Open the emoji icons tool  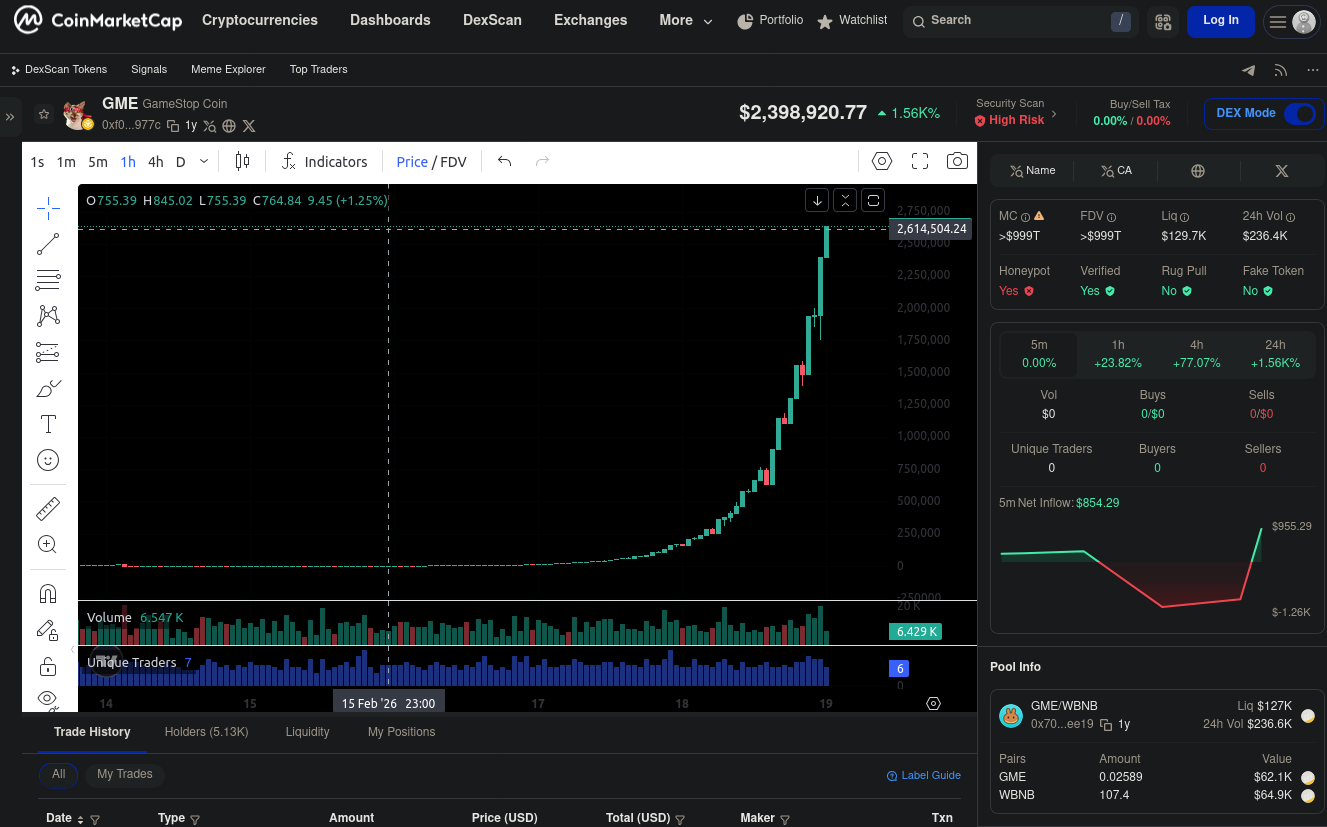[x=48, y=460]
